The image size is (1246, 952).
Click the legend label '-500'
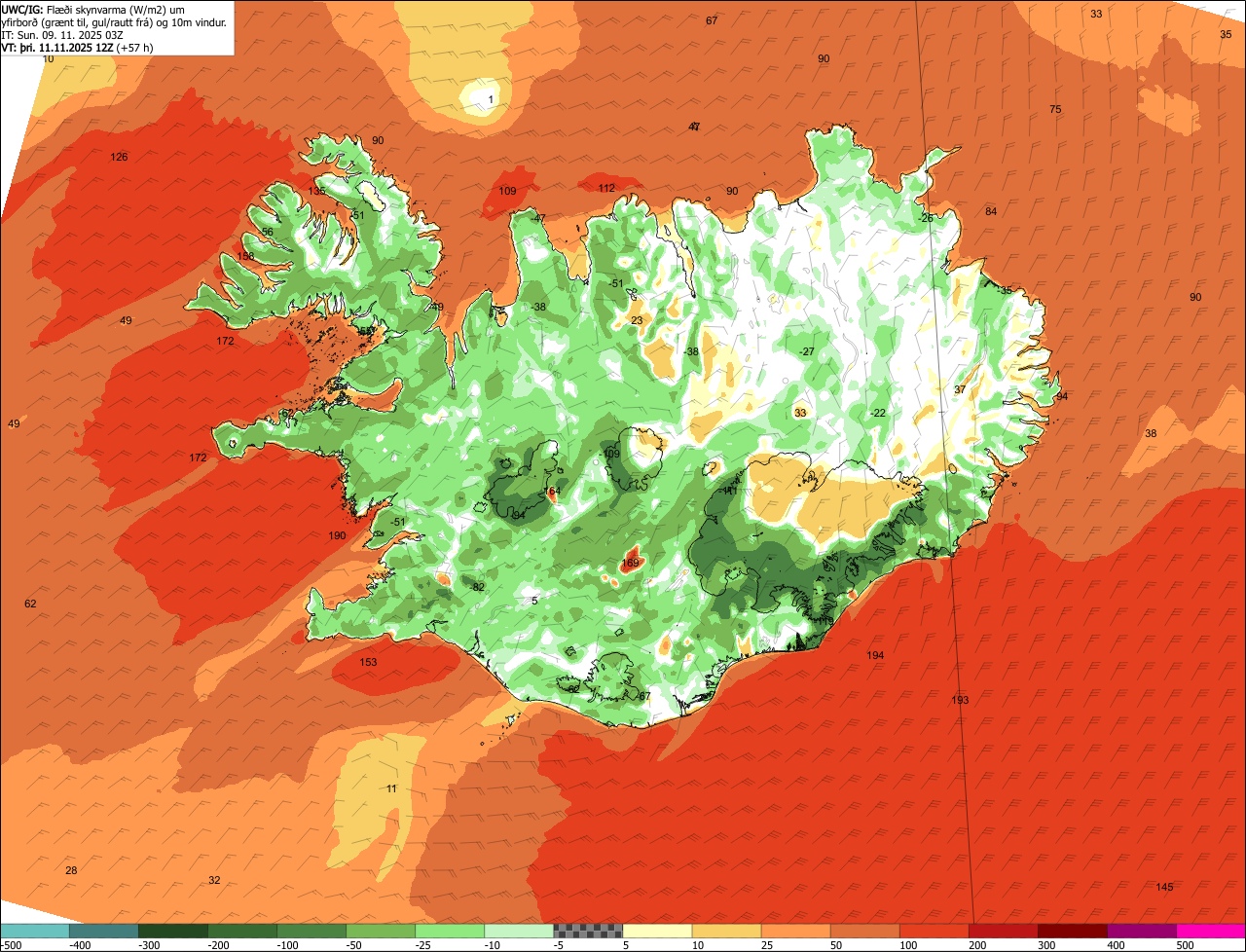[12, 945]
